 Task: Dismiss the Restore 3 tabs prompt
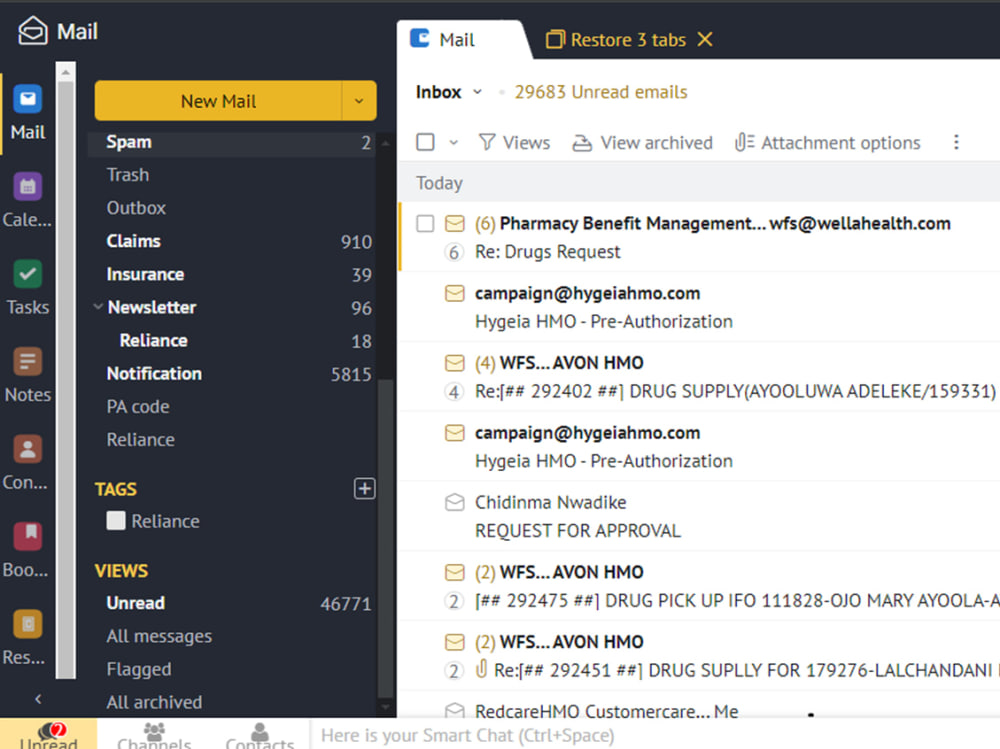pos(705,40)
